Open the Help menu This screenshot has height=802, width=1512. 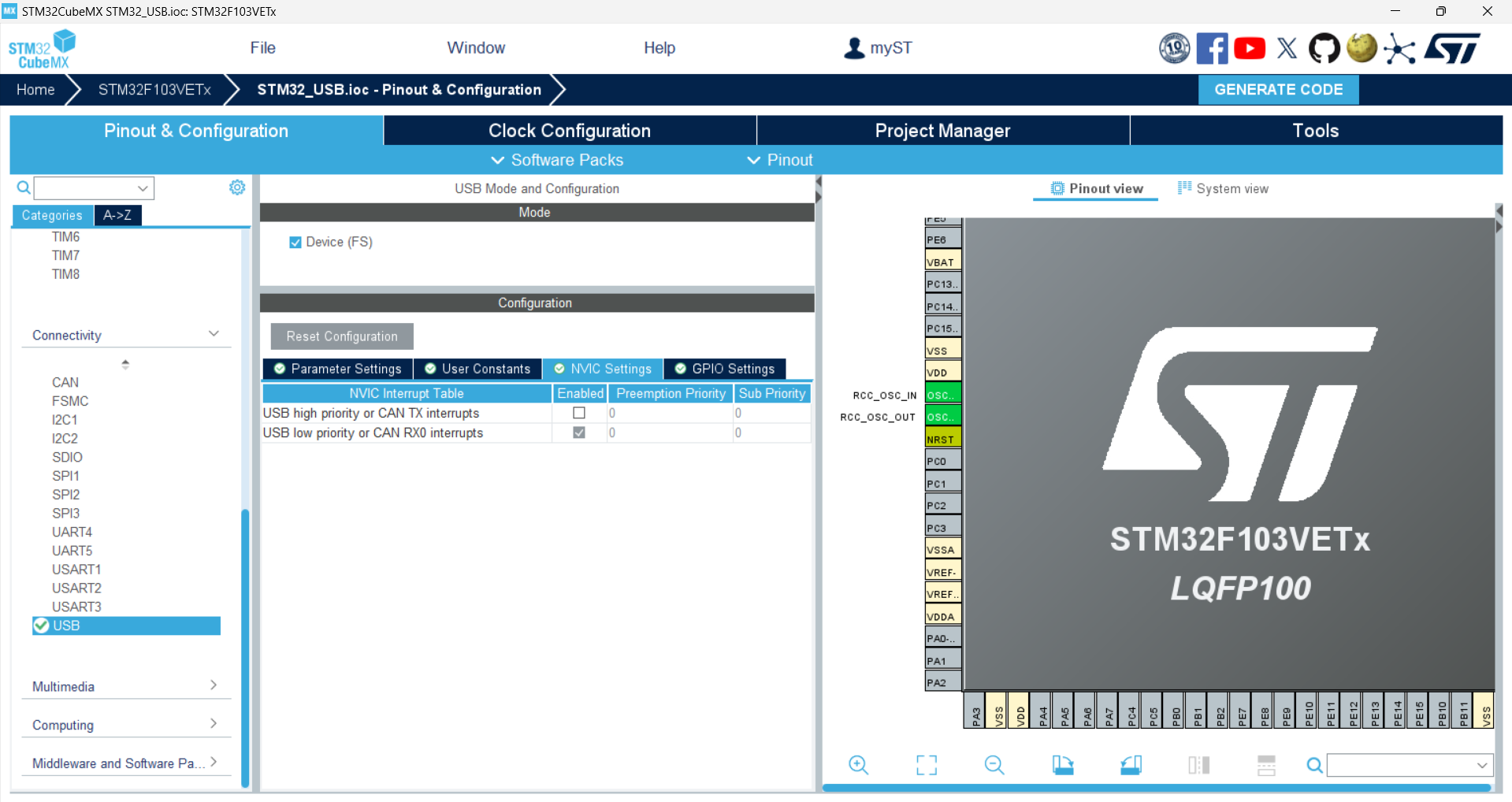(x=659, y=48)
